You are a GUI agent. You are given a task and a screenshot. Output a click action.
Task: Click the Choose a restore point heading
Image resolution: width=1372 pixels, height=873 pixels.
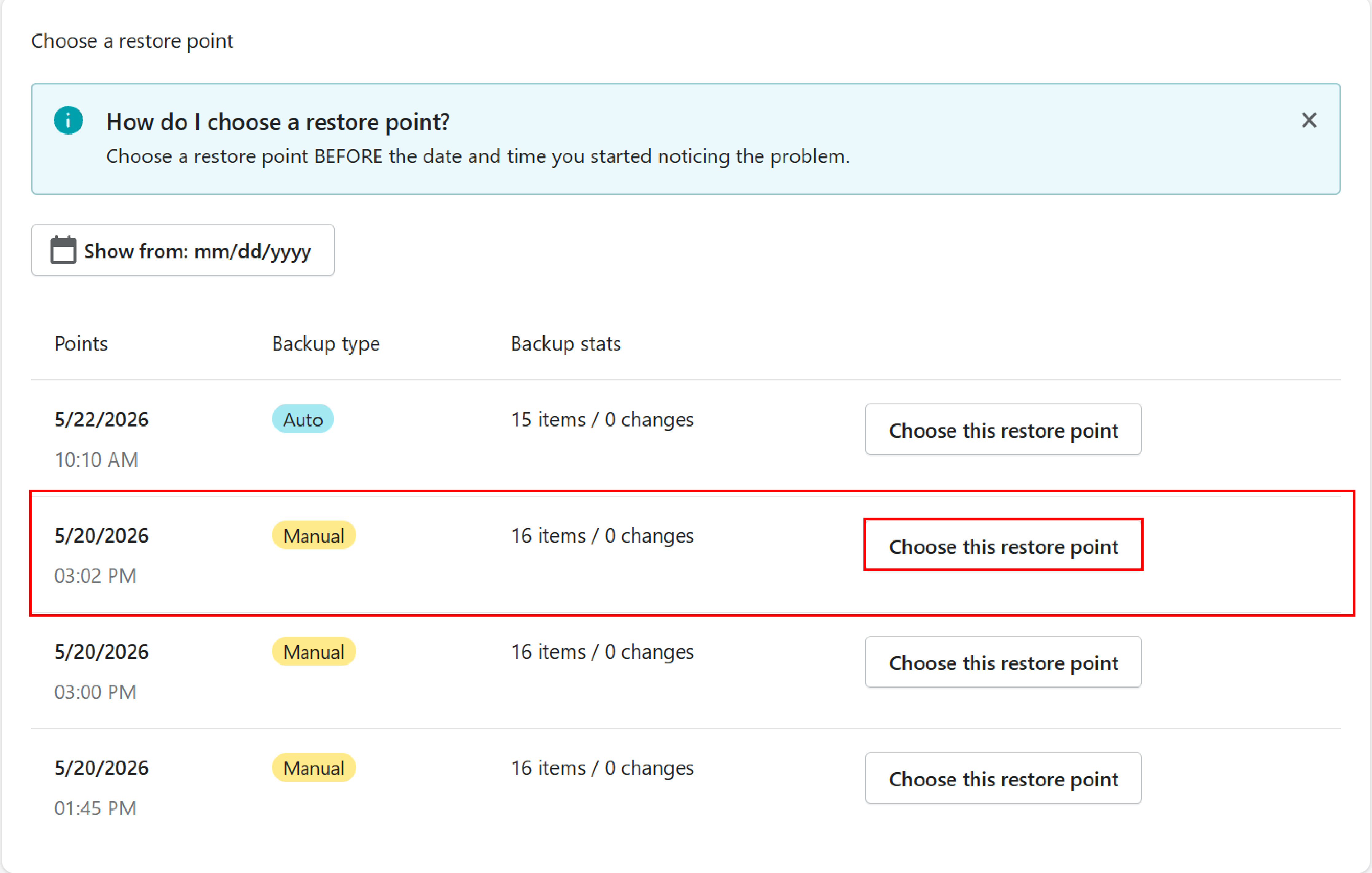click(x=132, y=41)
